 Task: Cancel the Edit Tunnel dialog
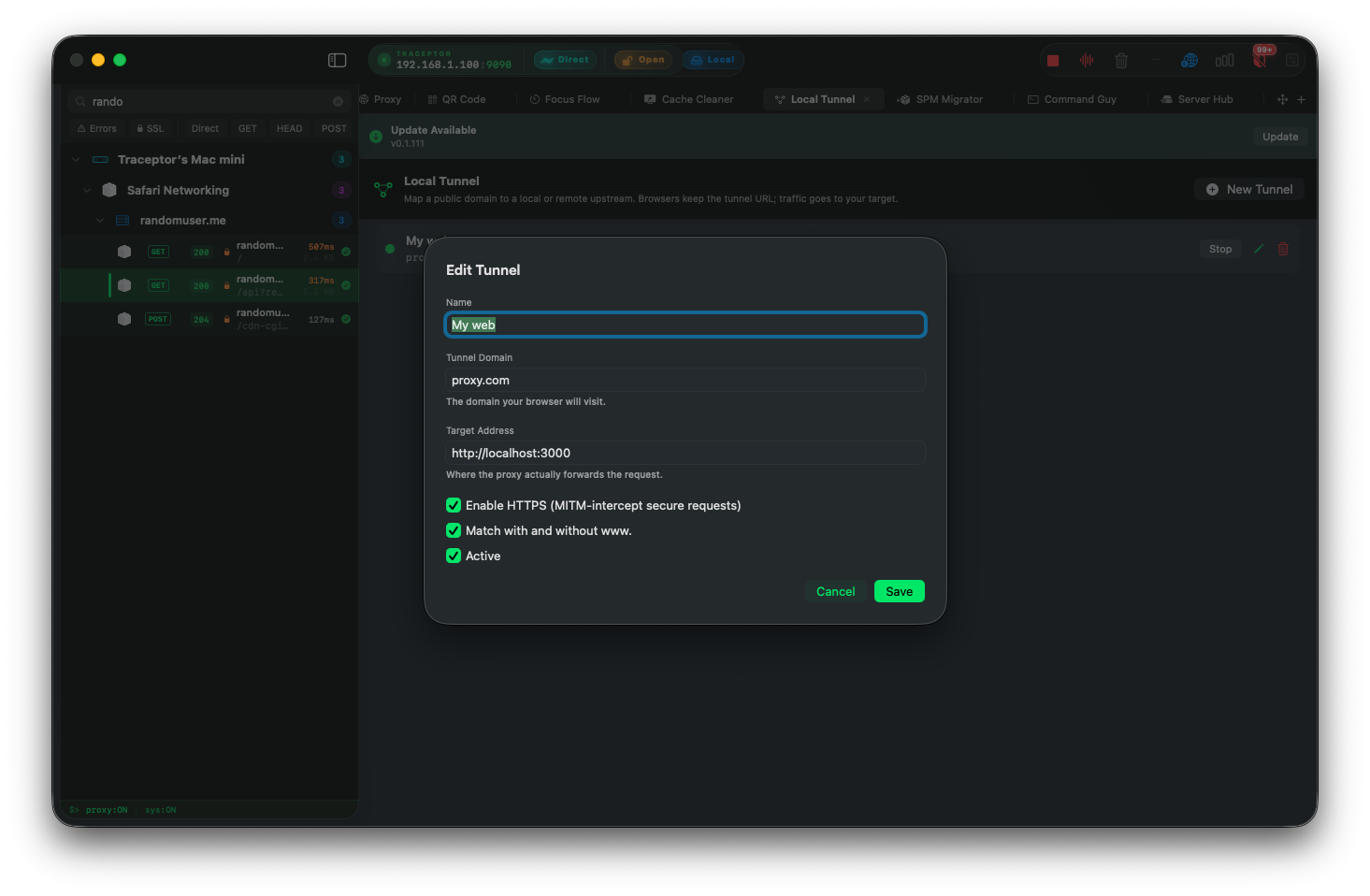pos(835,591)
